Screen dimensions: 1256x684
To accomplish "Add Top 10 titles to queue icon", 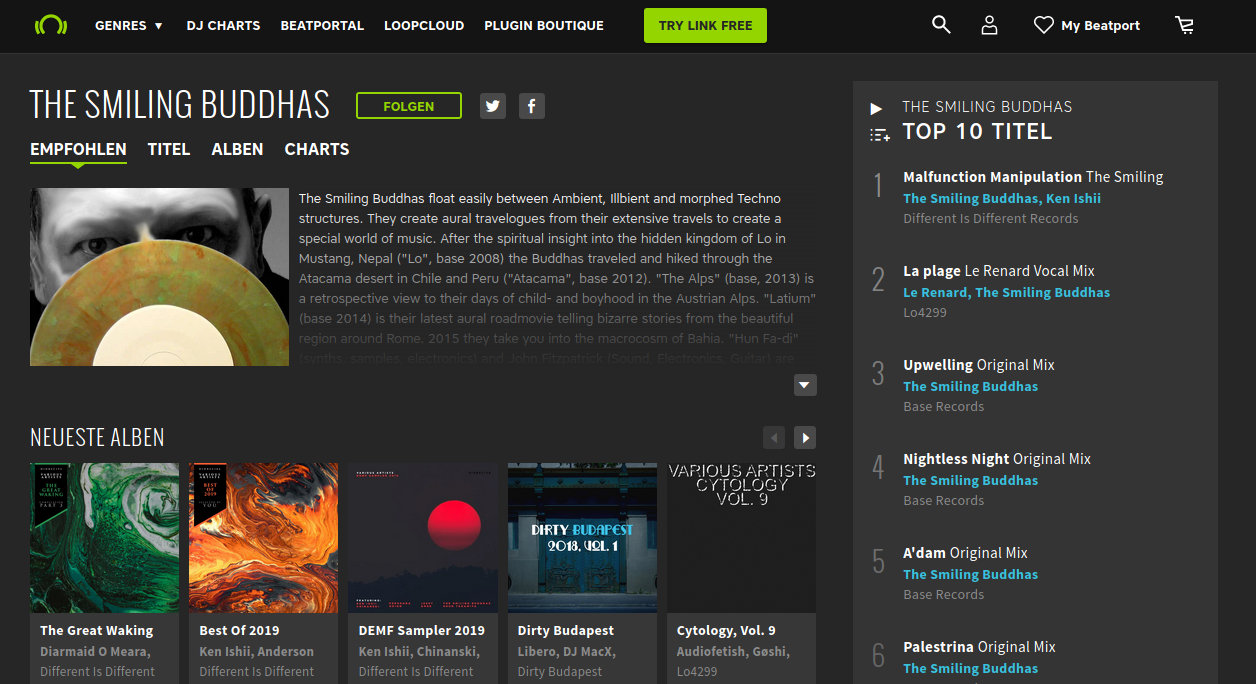I will click(880, 134).
